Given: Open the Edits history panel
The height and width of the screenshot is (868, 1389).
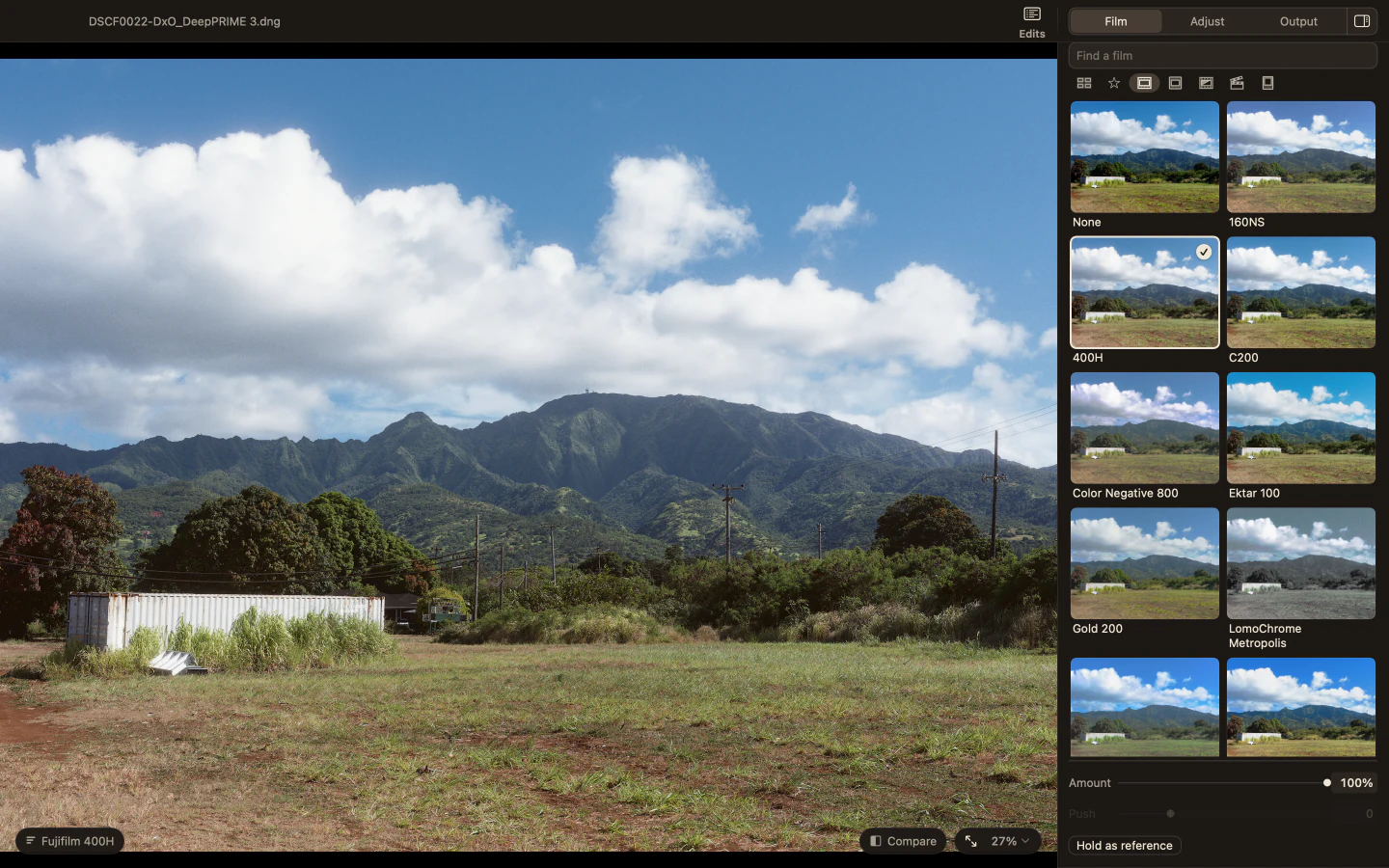Looking at the screenshot, I should (1031, 21).
